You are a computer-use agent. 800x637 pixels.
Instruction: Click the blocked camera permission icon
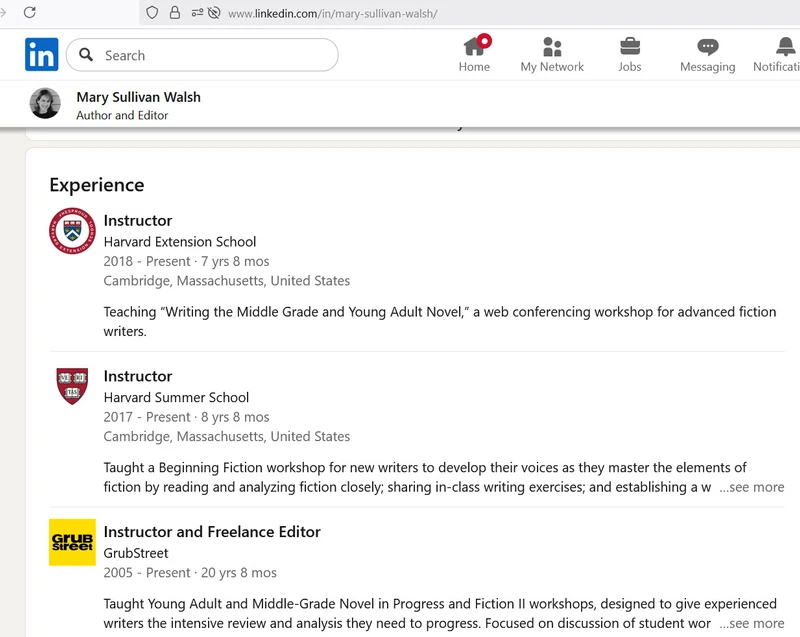point(214,13)
